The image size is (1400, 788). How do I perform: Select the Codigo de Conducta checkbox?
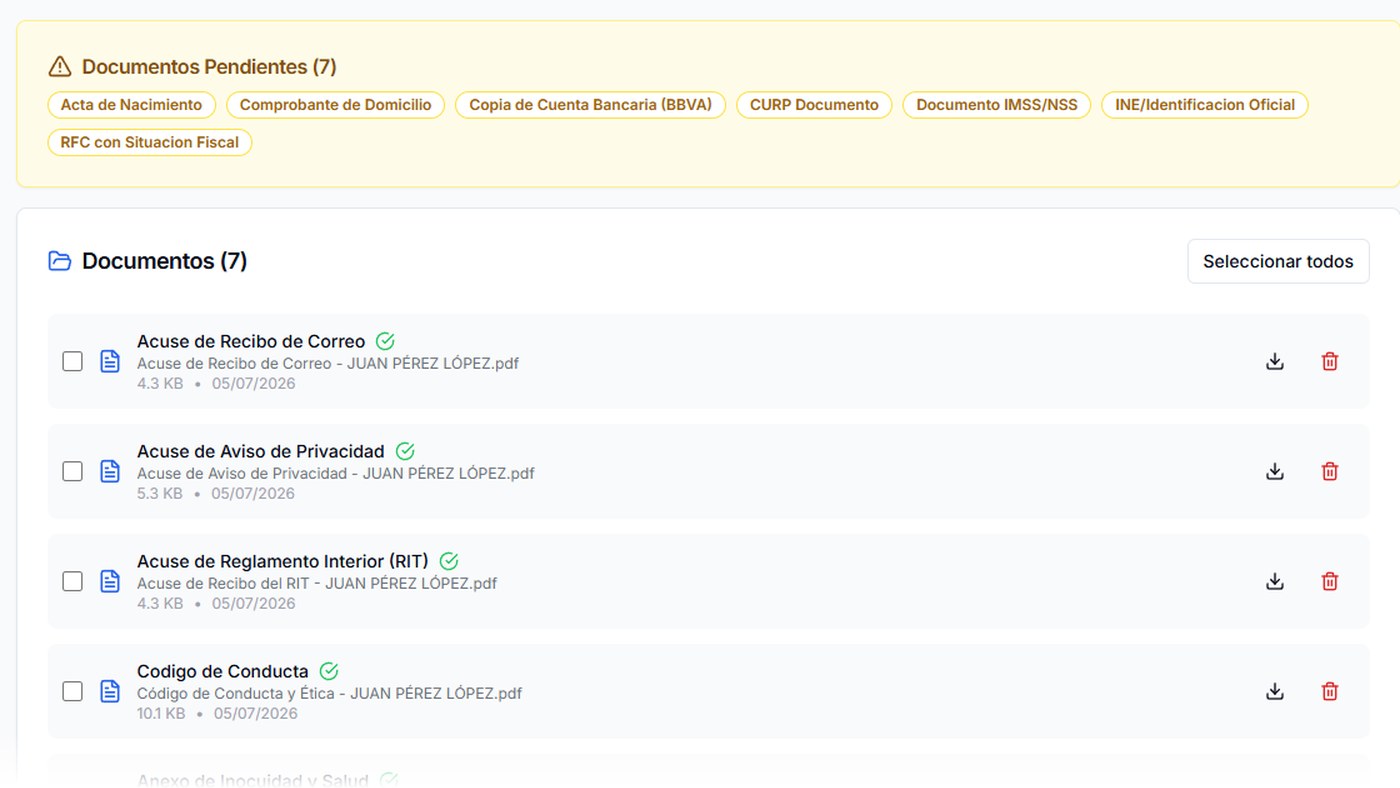click(72, 692)
